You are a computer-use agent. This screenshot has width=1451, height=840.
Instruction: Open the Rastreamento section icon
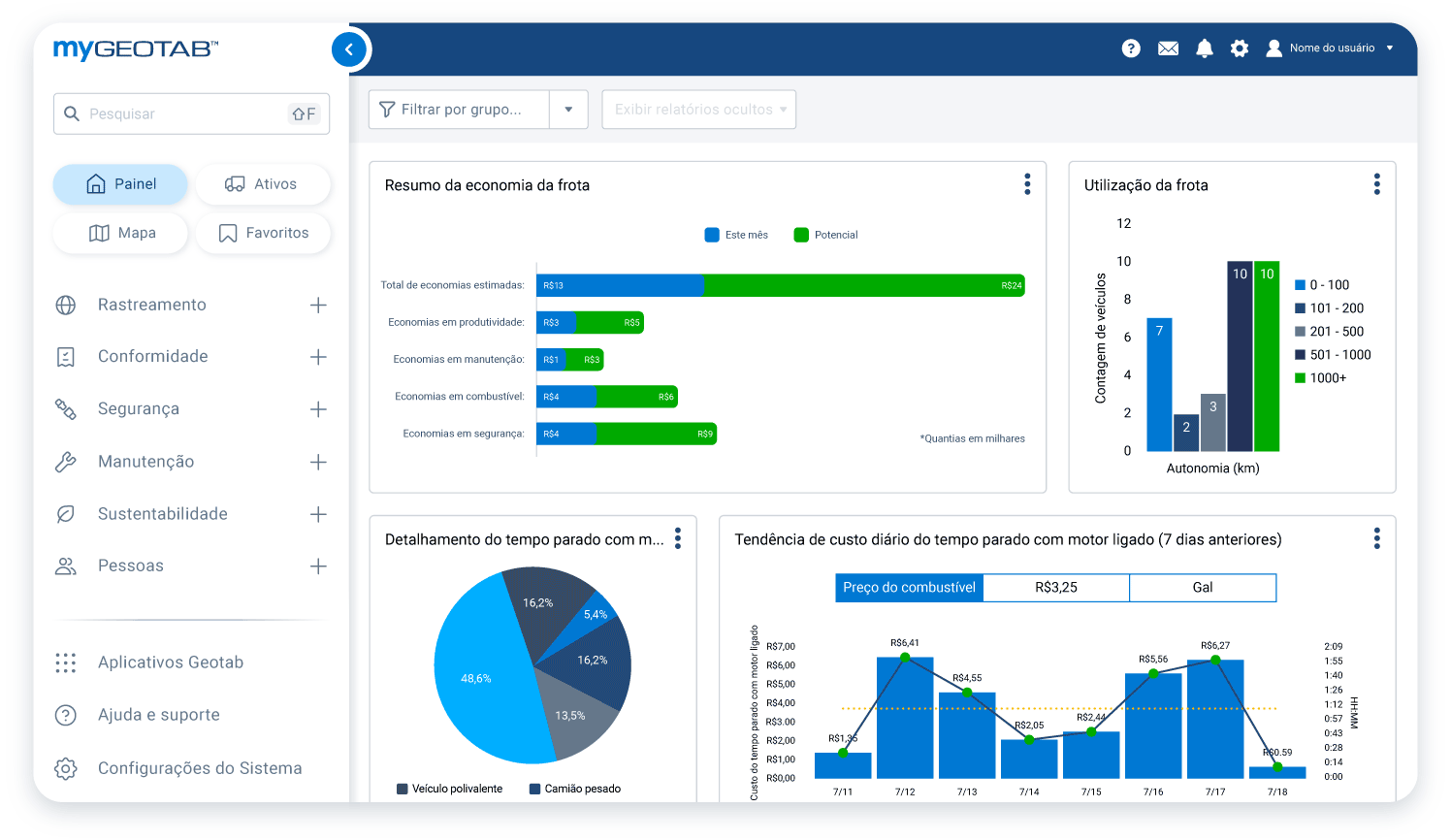pyautogui.click(x=65, y=305)
